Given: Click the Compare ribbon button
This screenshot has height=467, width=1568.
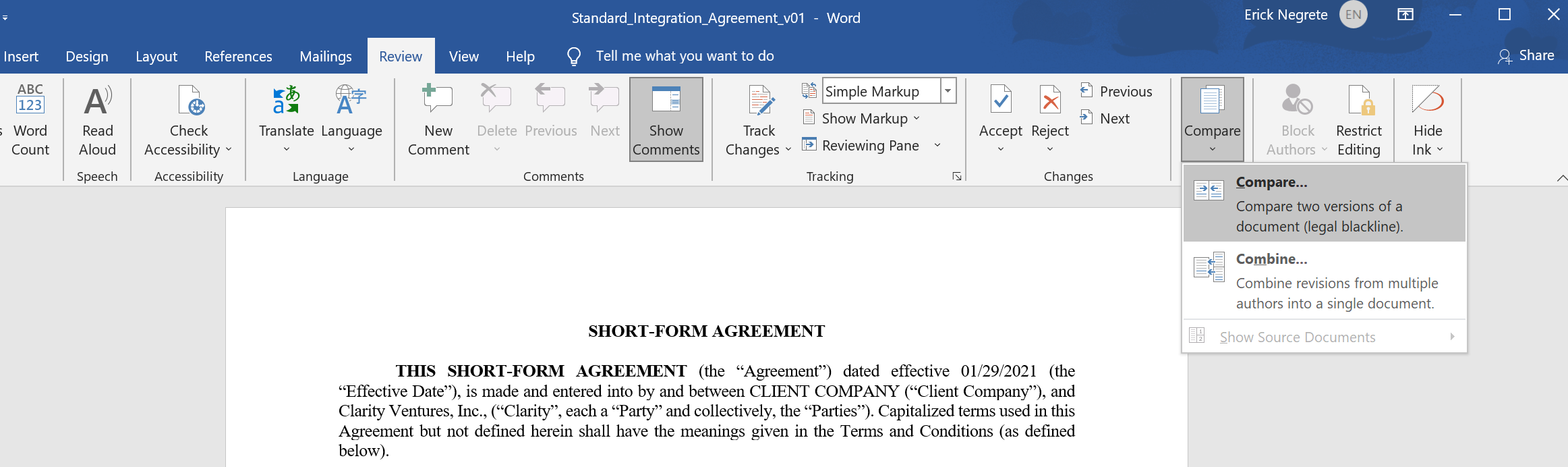Looking at the screenshot, I should pos(1213,120).
